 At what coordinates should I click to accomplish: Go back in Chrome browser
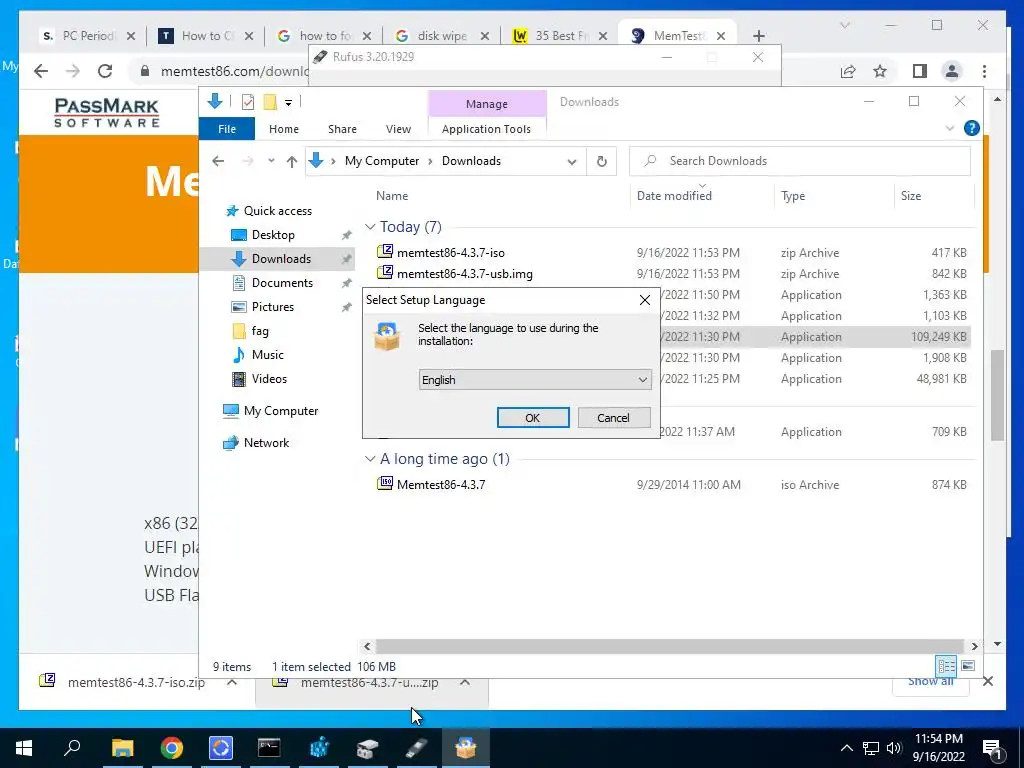(41, 71)
